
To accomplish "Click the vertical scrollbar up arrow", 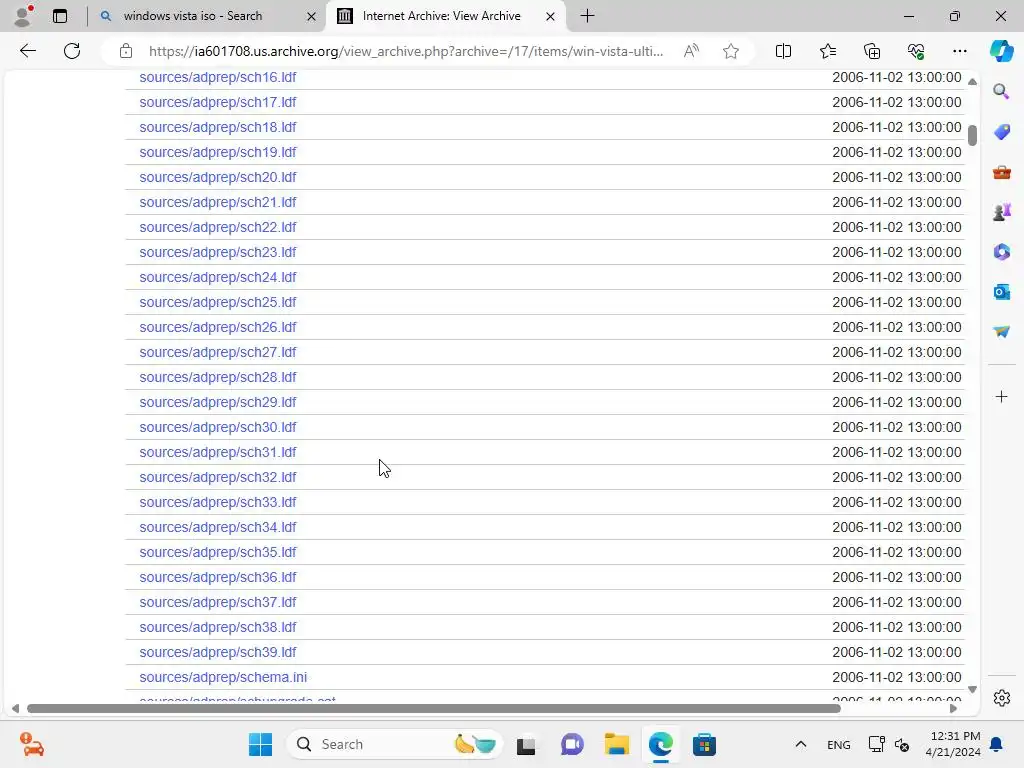I will pos(972,82).
